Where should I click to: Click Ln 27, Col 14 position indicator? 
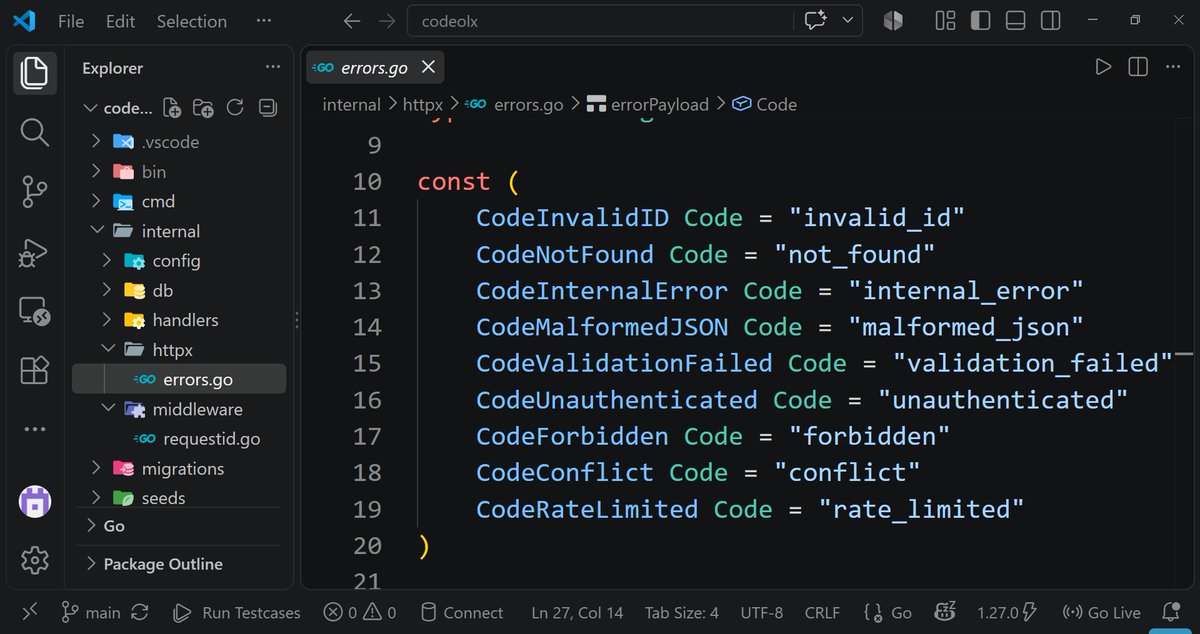(577, 612)
